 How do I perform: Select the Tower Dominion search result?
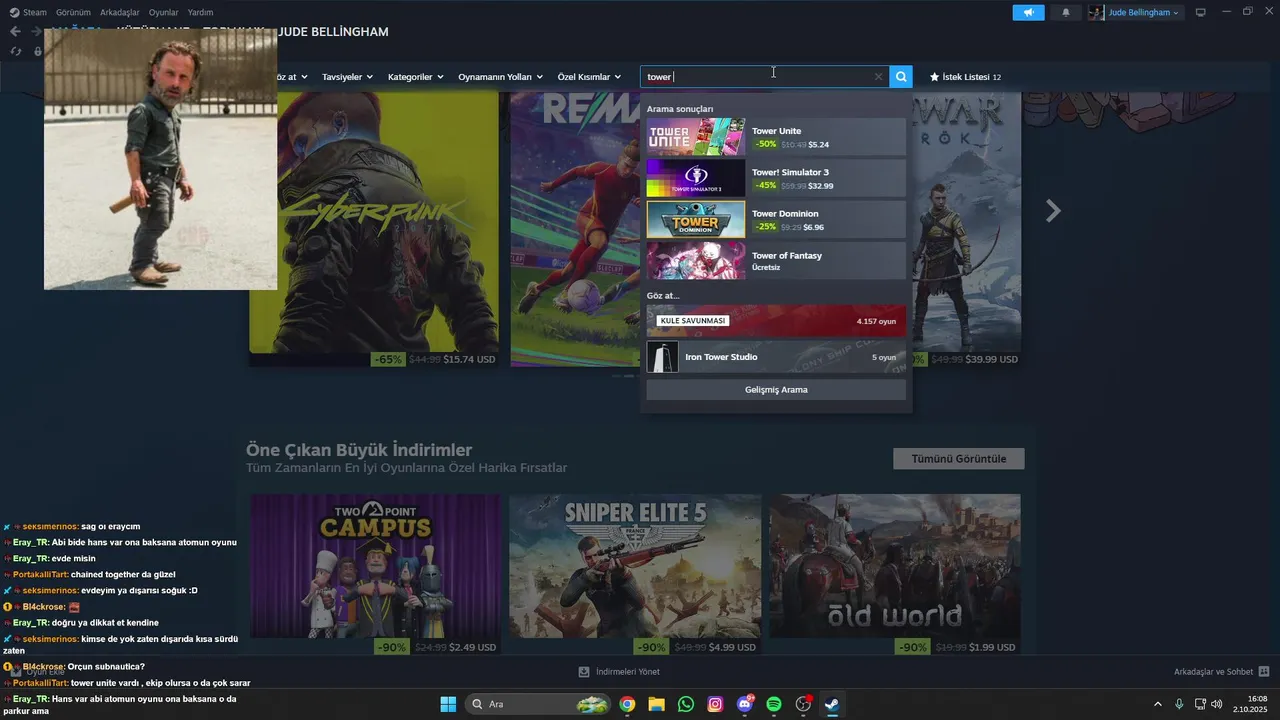point(776,220)
